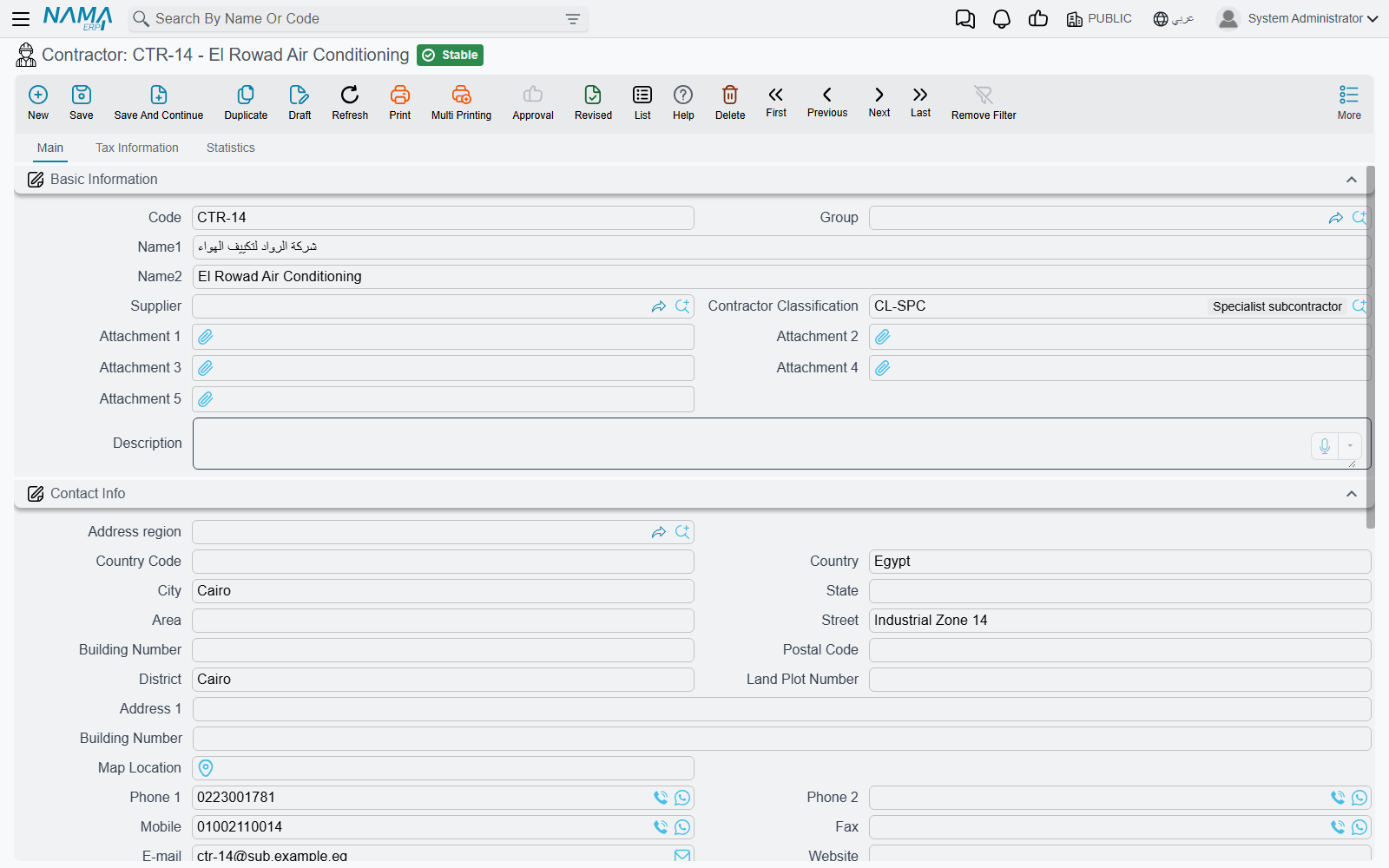This screenshot has height=868, width=1389.
Task: Save record as Draft
Action: pos(300,102)
